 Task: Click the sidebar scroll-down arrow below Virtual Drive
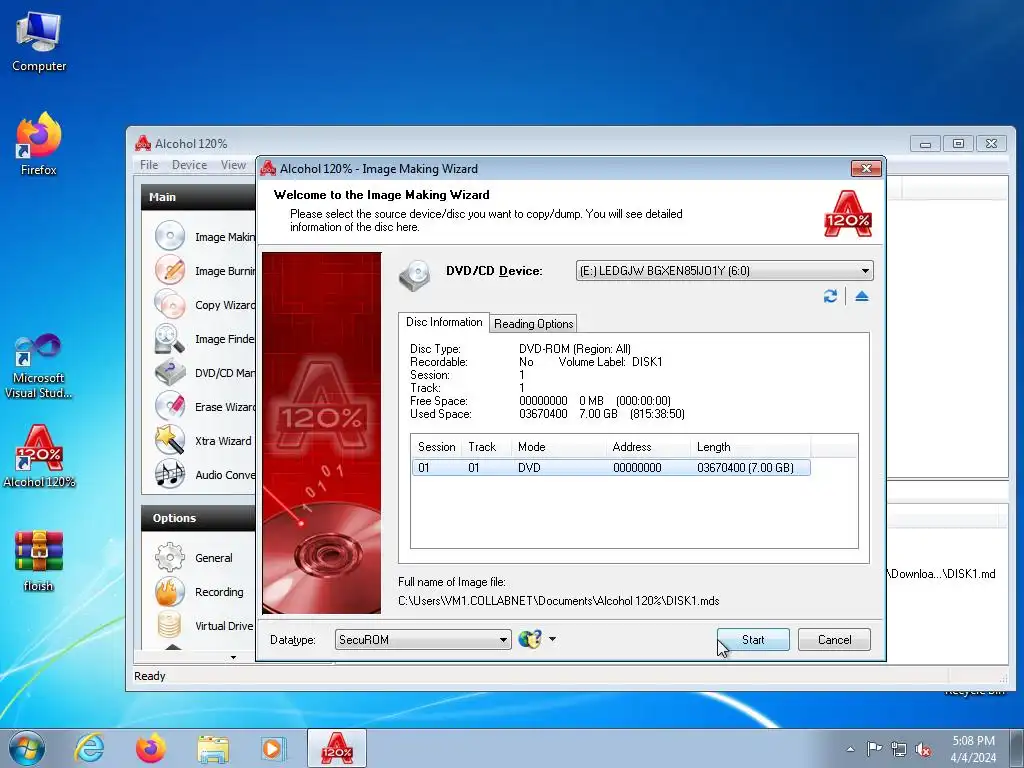[233, 657]
